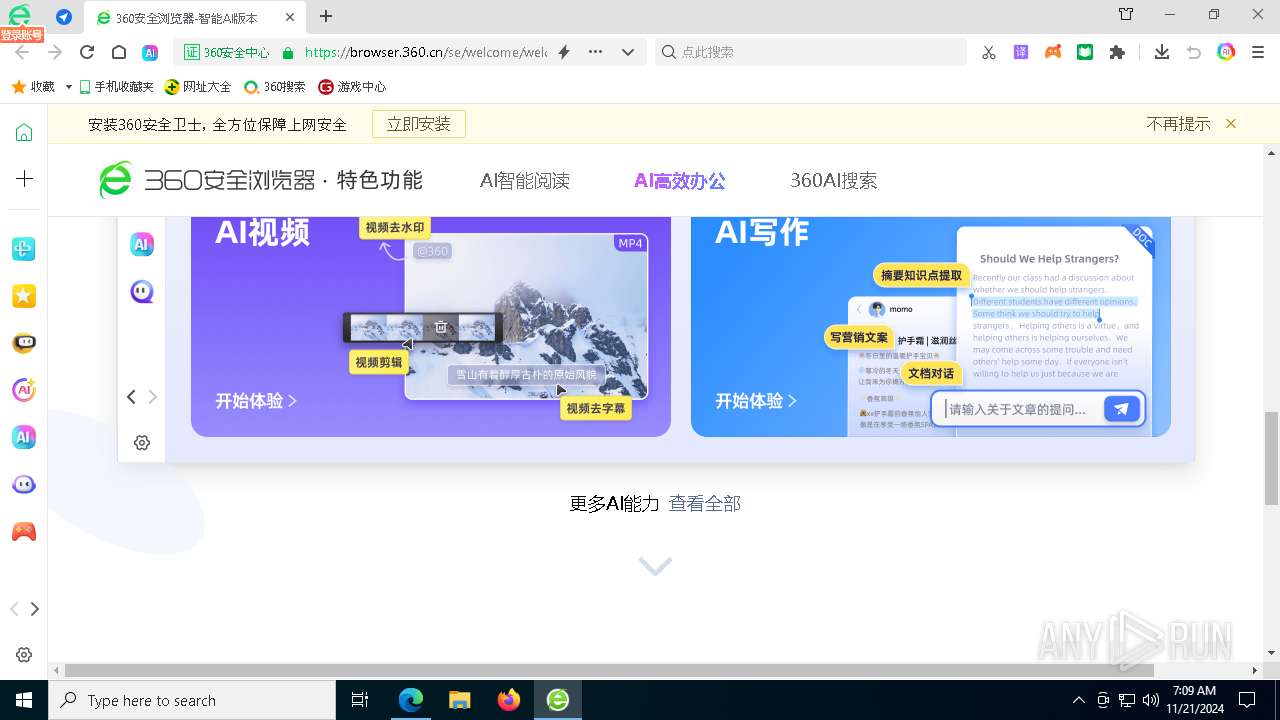Image resolution: width=1280 pixels, height=720 pixels.
Task: Click the colorful AI assistant toolbar icon
Action: coord(1226,52)
